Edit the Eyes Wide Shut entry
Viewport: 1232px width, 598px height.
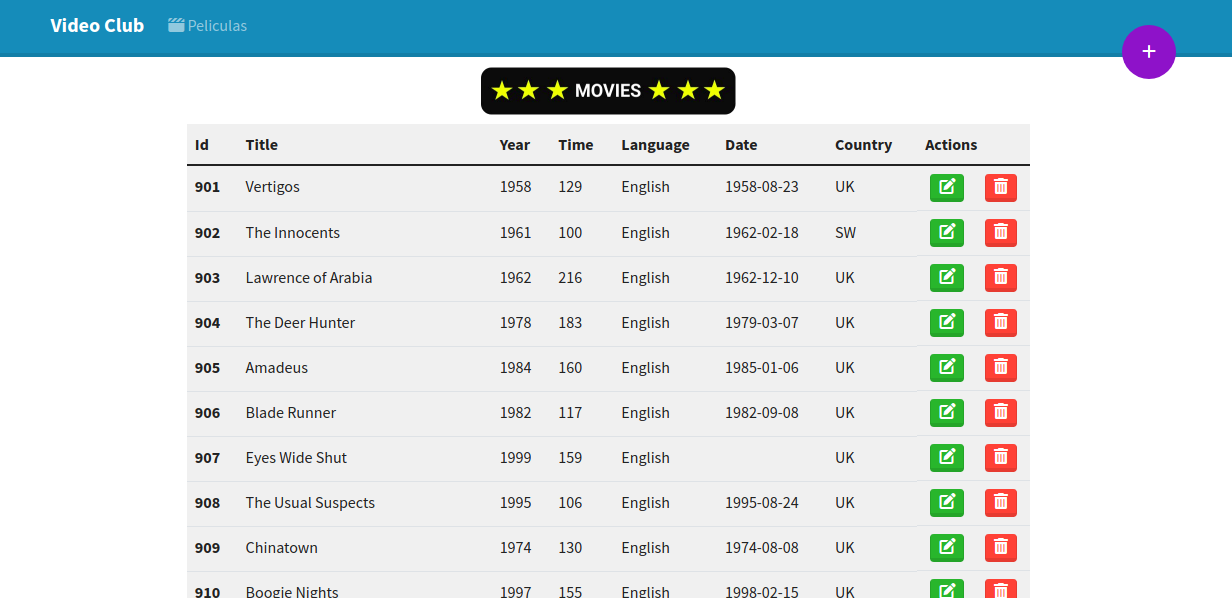click(x=947, y=458)
